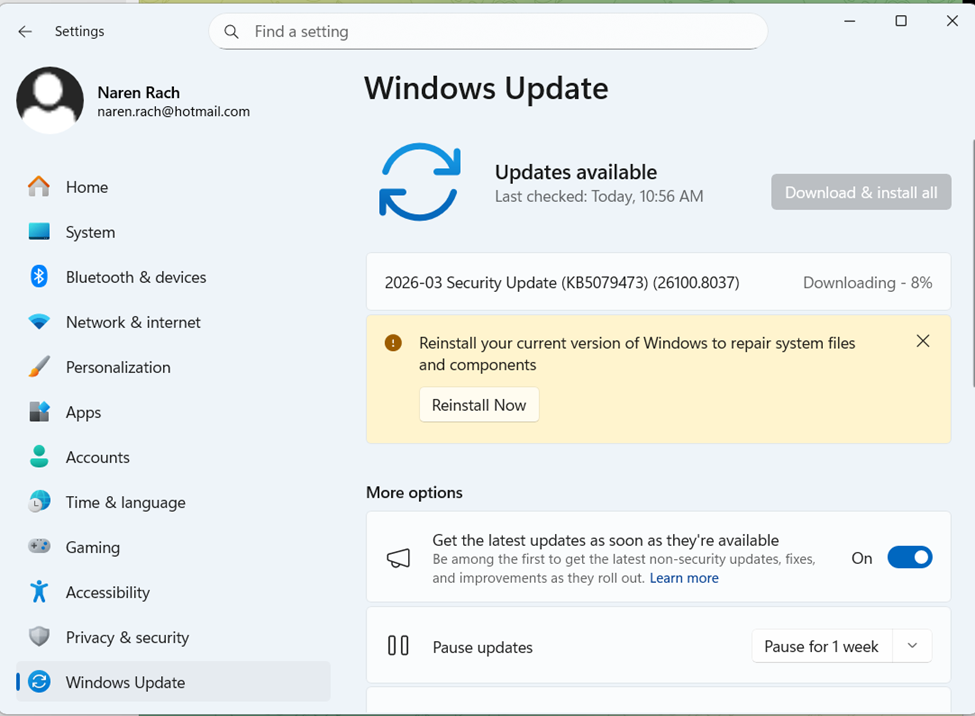Image resolution: width=975 pixels, height=716 pixels.
Task: Open the System settings label
Action: (x=90, y=232)
